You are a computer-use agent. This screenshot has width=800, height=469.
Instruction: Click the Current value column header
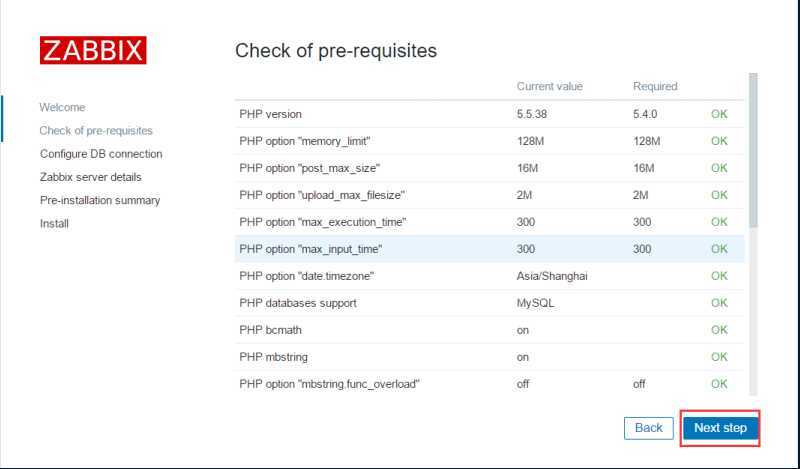coord(549,86)
